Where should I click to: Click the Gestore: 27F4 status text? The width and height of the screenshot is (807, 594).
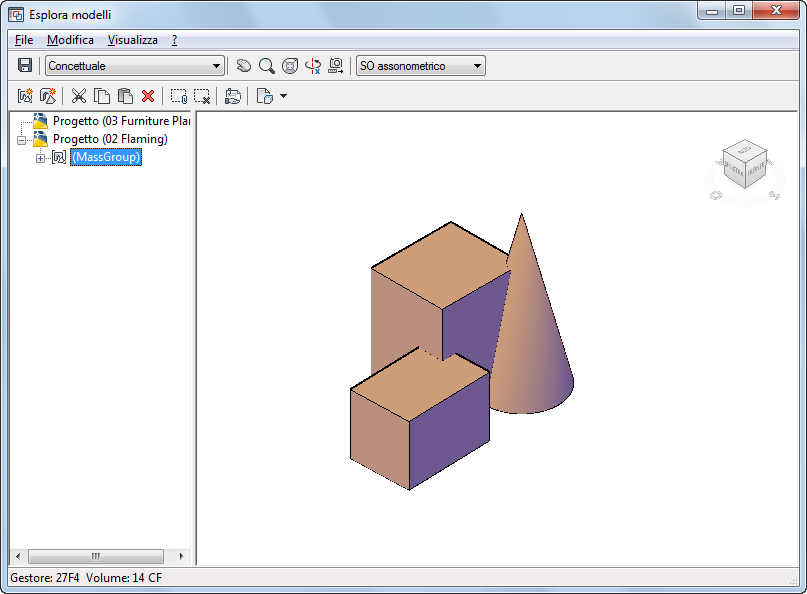click(45, 578)
